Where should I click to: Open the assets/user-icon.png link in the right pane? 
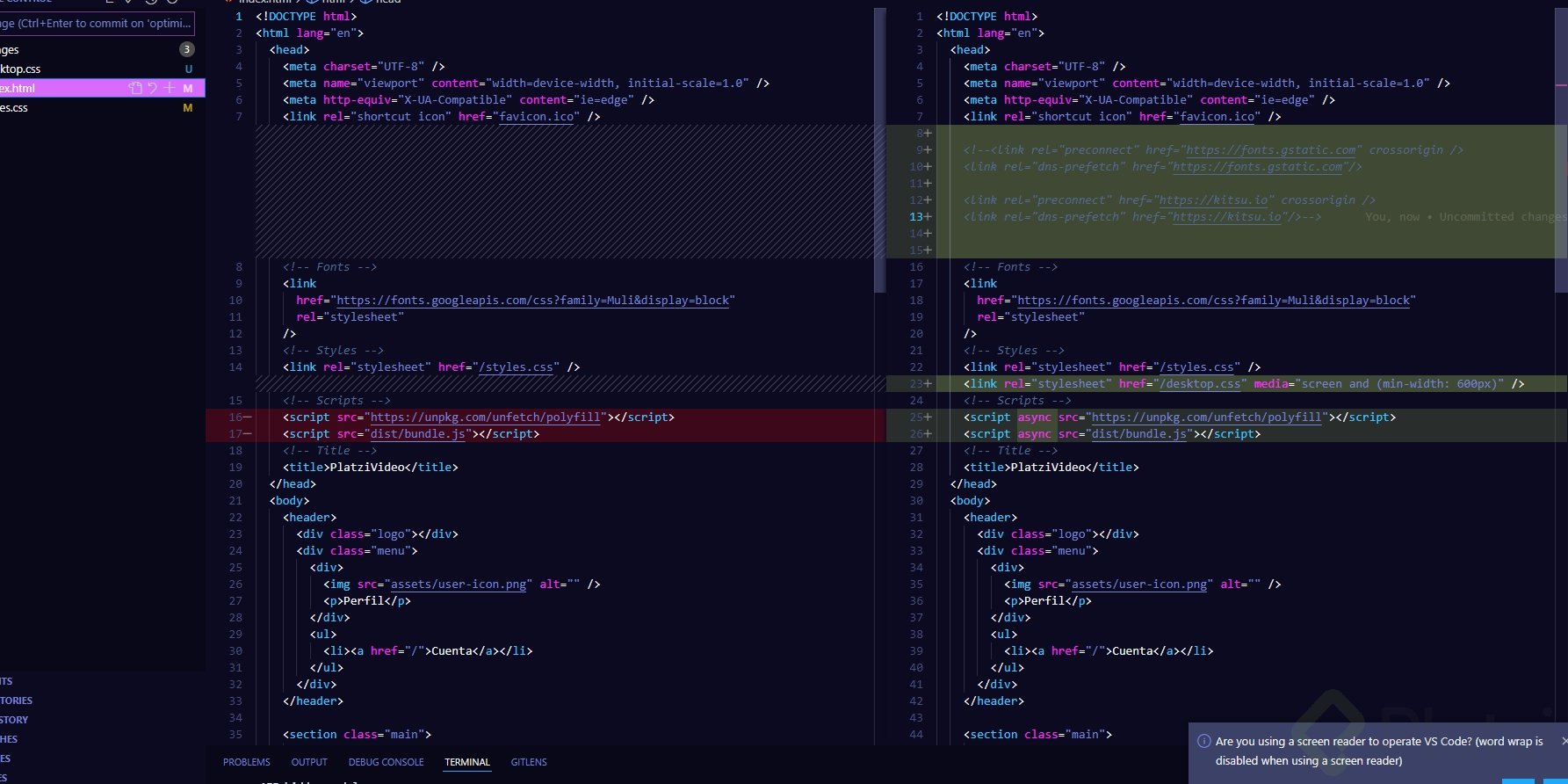[x=1139, y=584]
